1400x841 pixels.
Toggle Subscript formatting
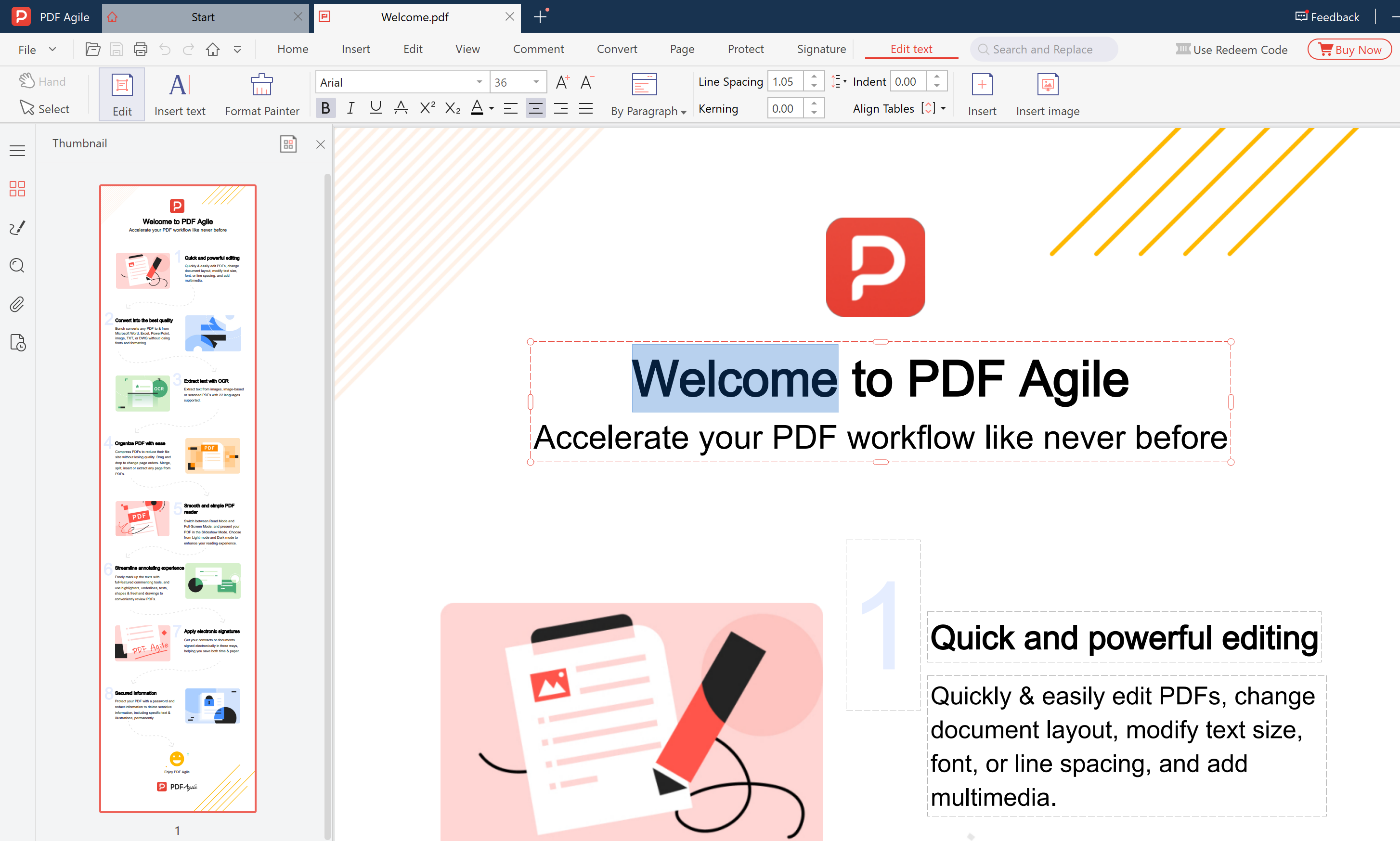[x=453, y=108]
